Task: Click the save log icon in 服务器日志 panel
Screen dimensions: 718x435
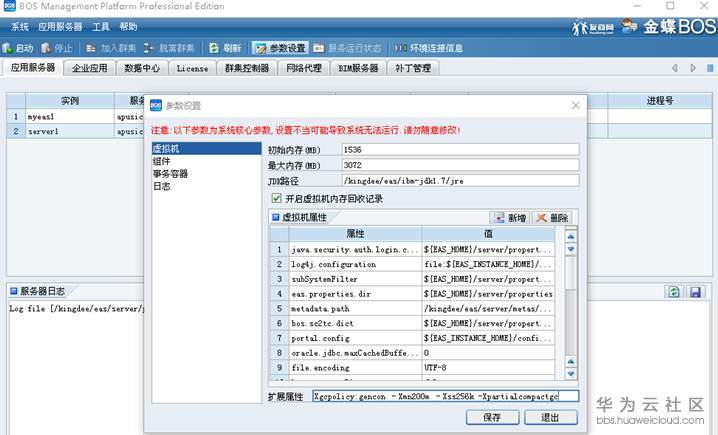Action: [695, 292]
